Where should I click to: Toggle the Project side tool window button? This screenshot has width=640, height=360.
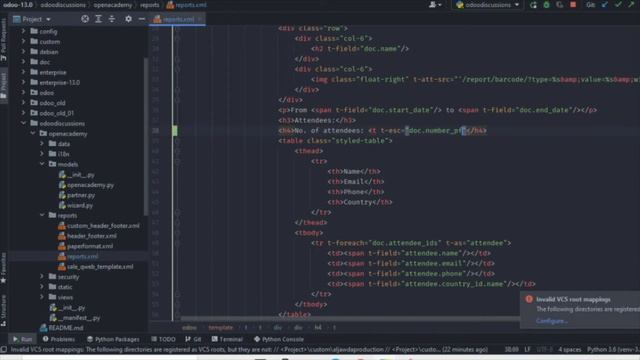pos(4,86)
